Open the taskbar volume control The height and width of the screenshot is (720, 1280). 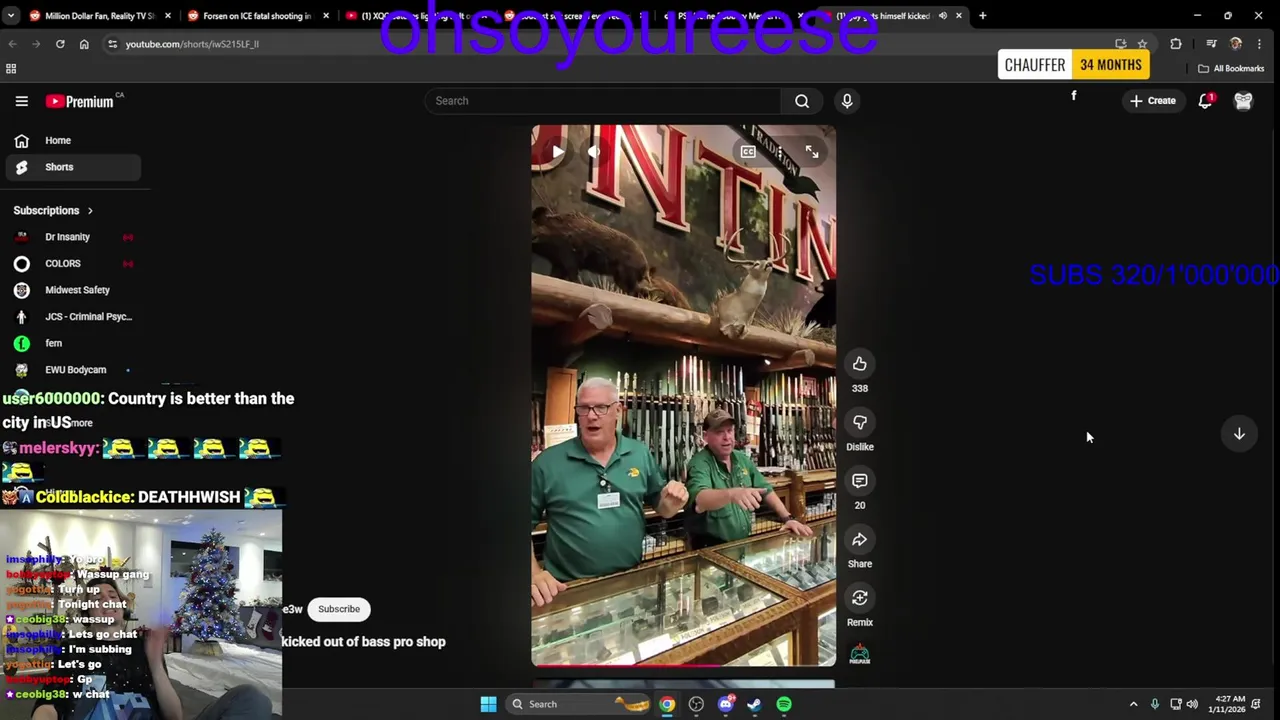point(1192,704)
